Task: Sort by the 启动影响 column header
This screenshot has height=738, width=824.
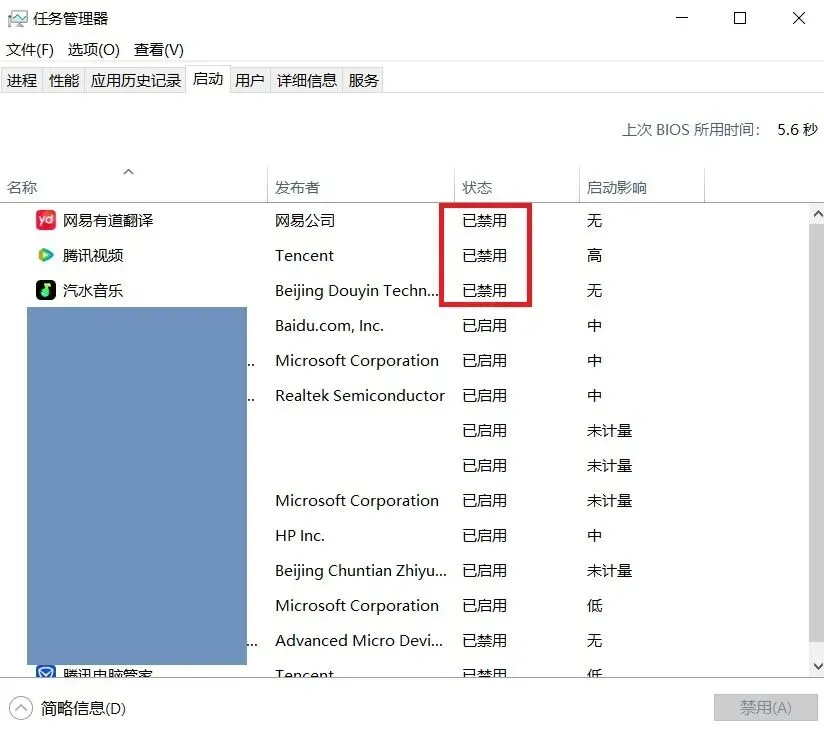Action: point(642,185)
